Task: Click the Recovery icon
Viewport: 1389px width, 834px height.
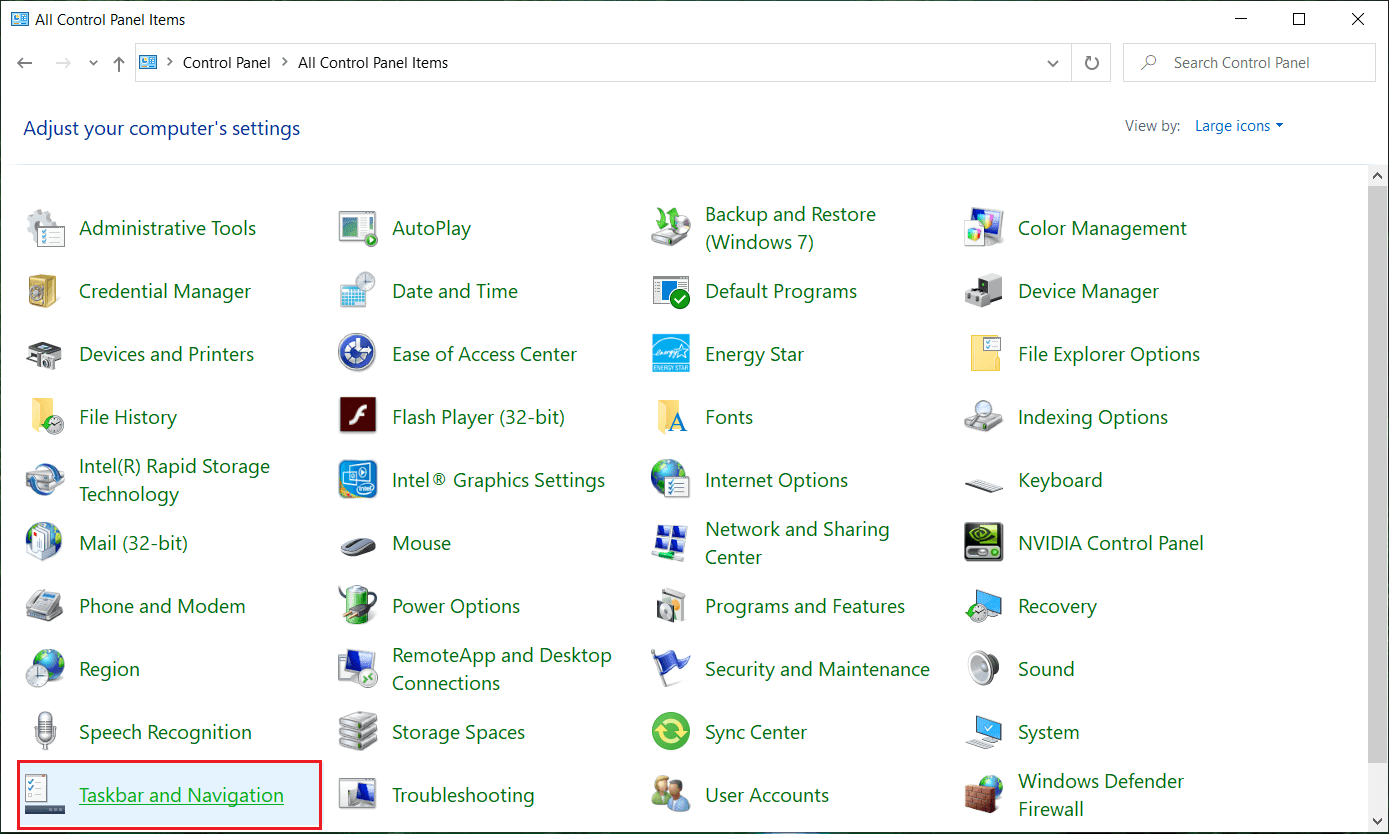Action: pyautogui.click(x=984, y=606)
